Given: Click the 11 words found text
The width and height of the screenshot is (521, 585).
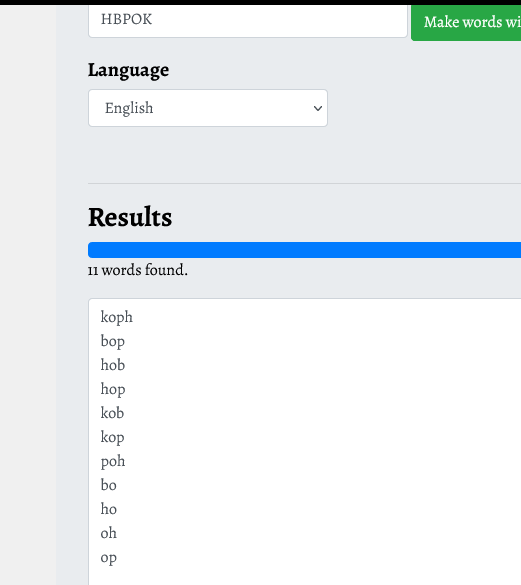Looking at the screenshot, I should pos(138,270).
